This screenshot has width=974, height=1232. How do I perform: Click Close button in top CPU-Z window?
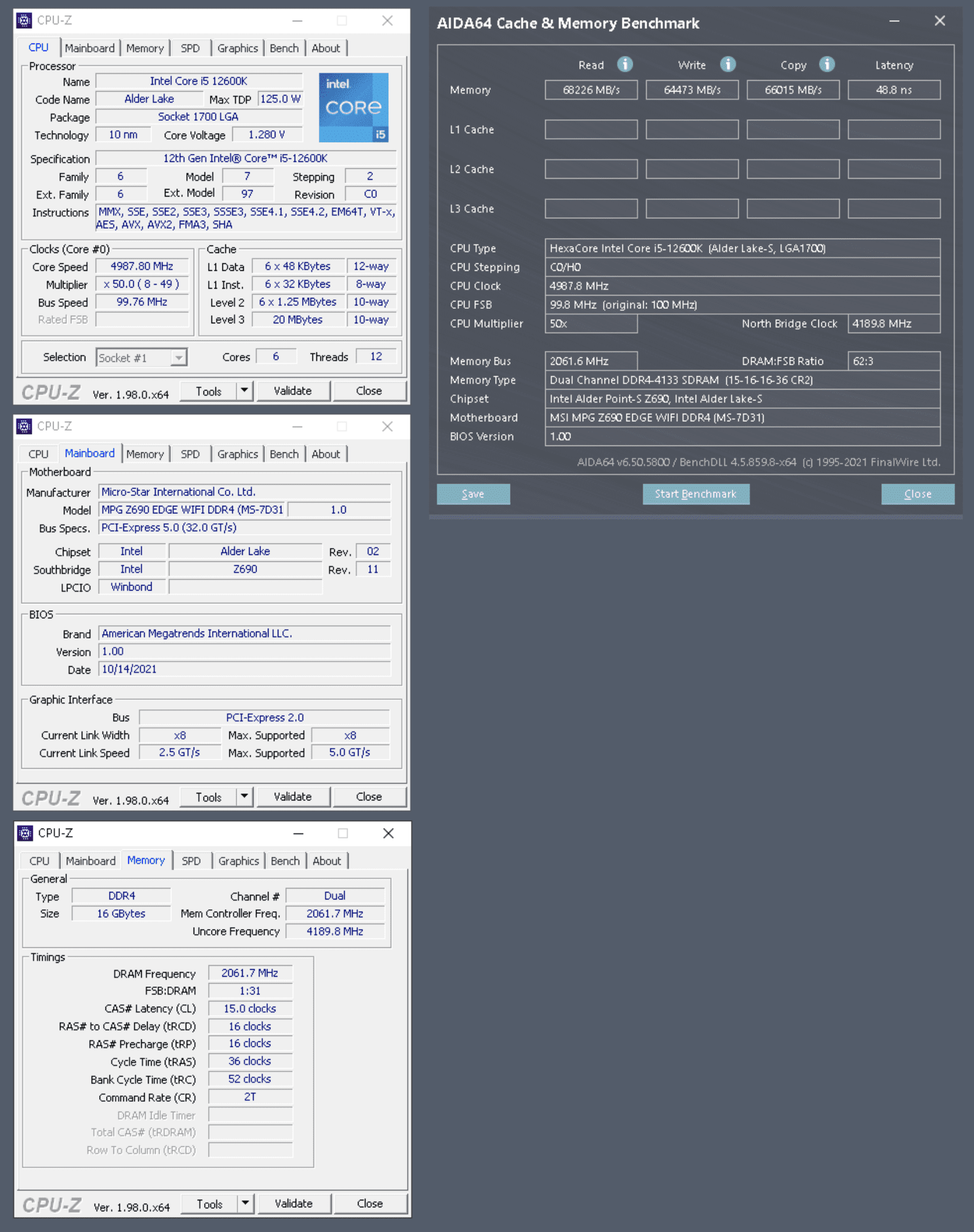(369, 391)
